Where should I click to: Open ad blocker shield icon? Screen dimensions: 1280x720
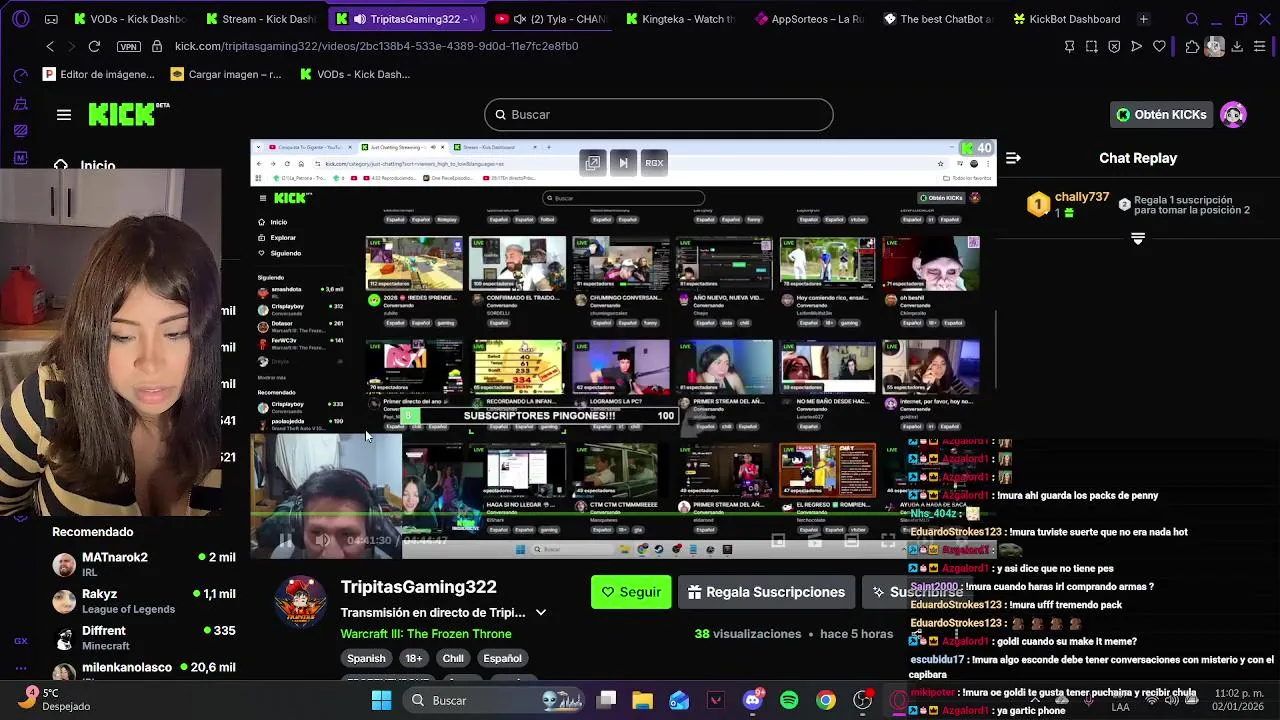pyautogui.click(x=1114, y=46)
